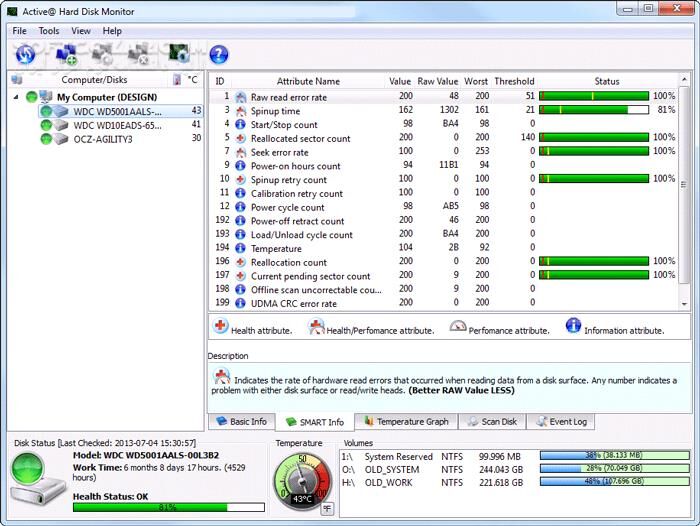
Task: Click the Add remote computer toolbar icon
Action: pos(67,54)
